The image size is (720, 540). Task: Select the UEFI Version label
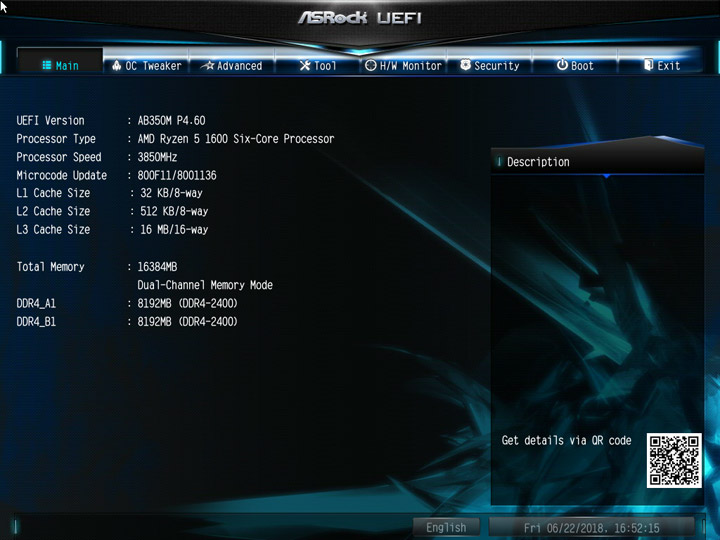(x=51, y=121)
